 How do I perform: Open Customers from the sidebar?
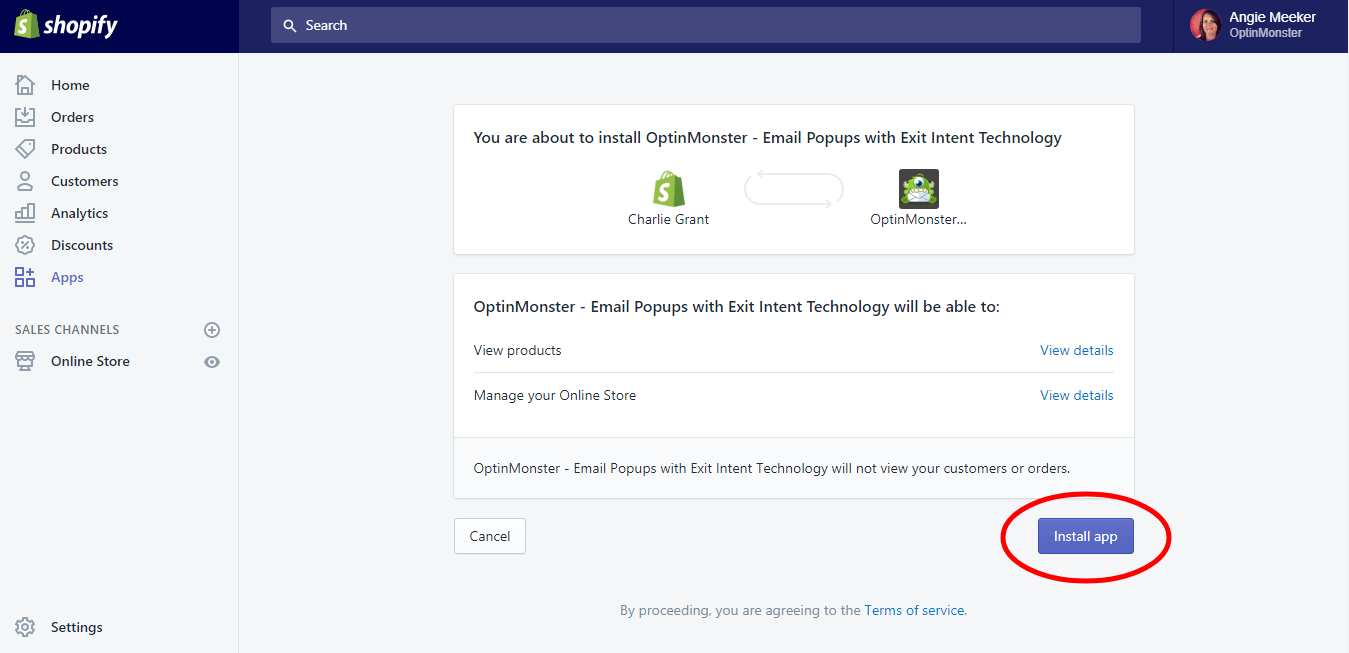coord(85,181)
